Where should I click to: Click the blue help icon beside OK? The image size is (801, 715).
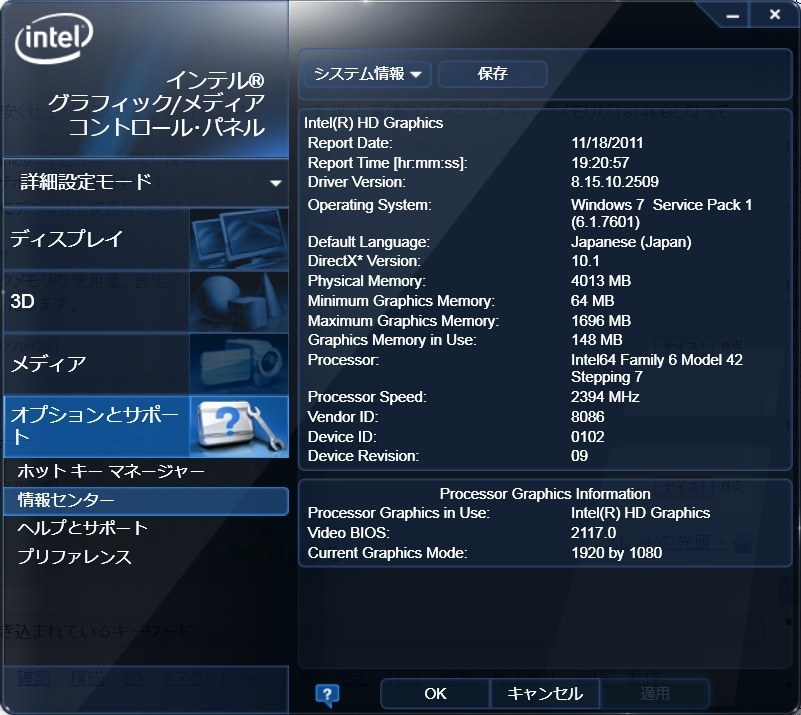(x=327, y=694)
